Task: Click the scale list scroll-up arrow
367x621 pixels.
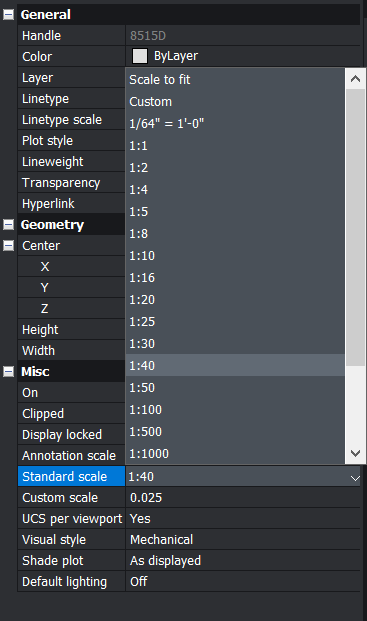Action: coord(355,78)
